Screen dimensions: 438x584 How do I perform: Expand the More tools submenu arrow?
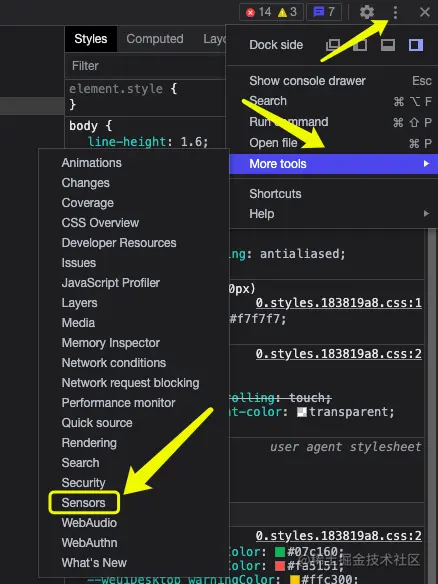point(426,164)
